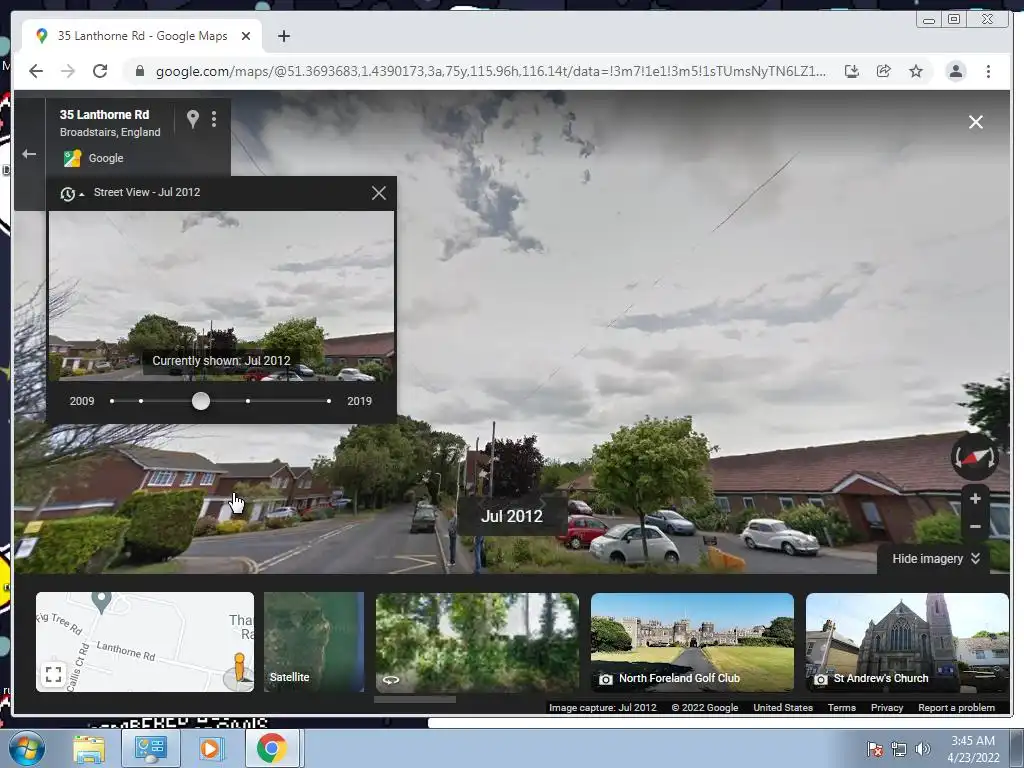Open the taskbar clock and date

click(973, 749)
